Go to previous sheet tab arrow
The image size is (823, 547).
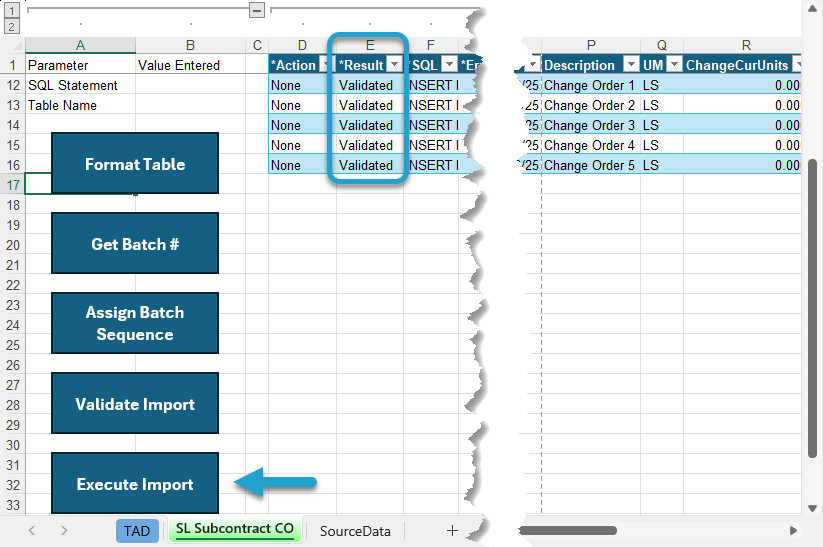pos(32,531)
